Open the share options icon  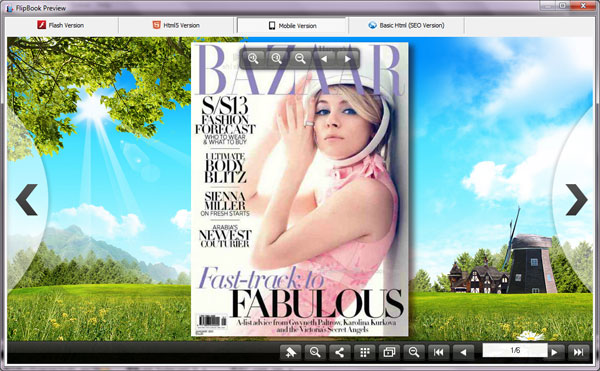339,352
